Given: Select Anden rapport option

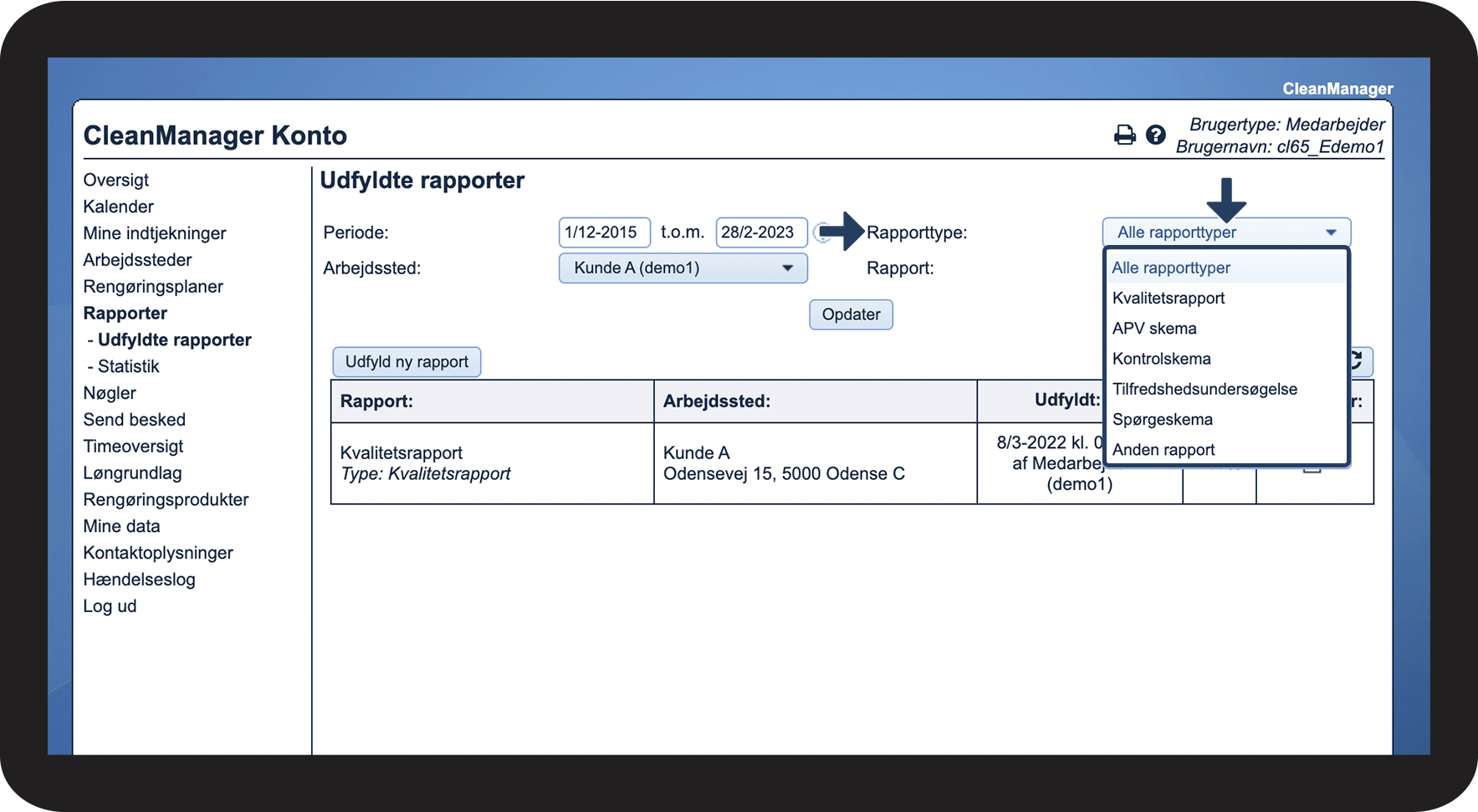Looking at the screenshot, I should 1163,450.
